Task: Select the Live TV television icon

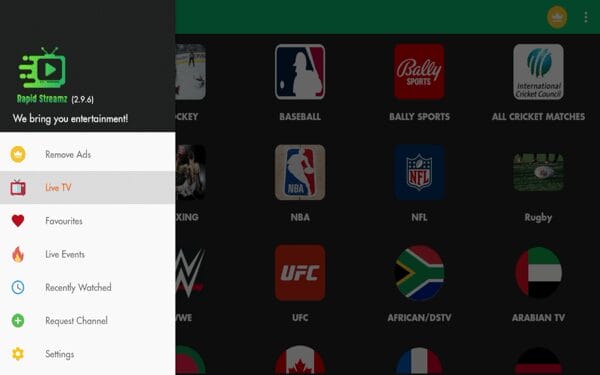Action: tap(18, 188)
